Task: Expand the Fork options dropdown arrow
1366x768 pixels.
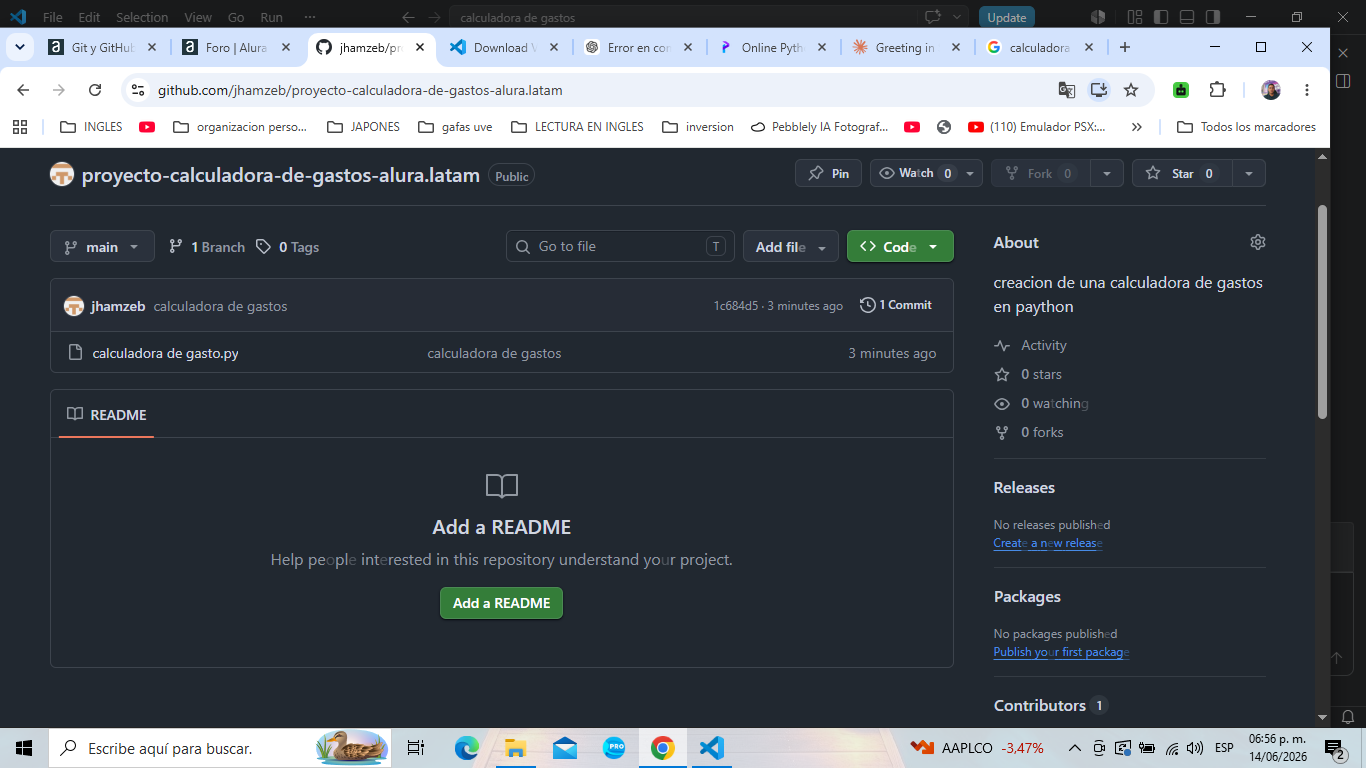Action: pos(1106,173)
